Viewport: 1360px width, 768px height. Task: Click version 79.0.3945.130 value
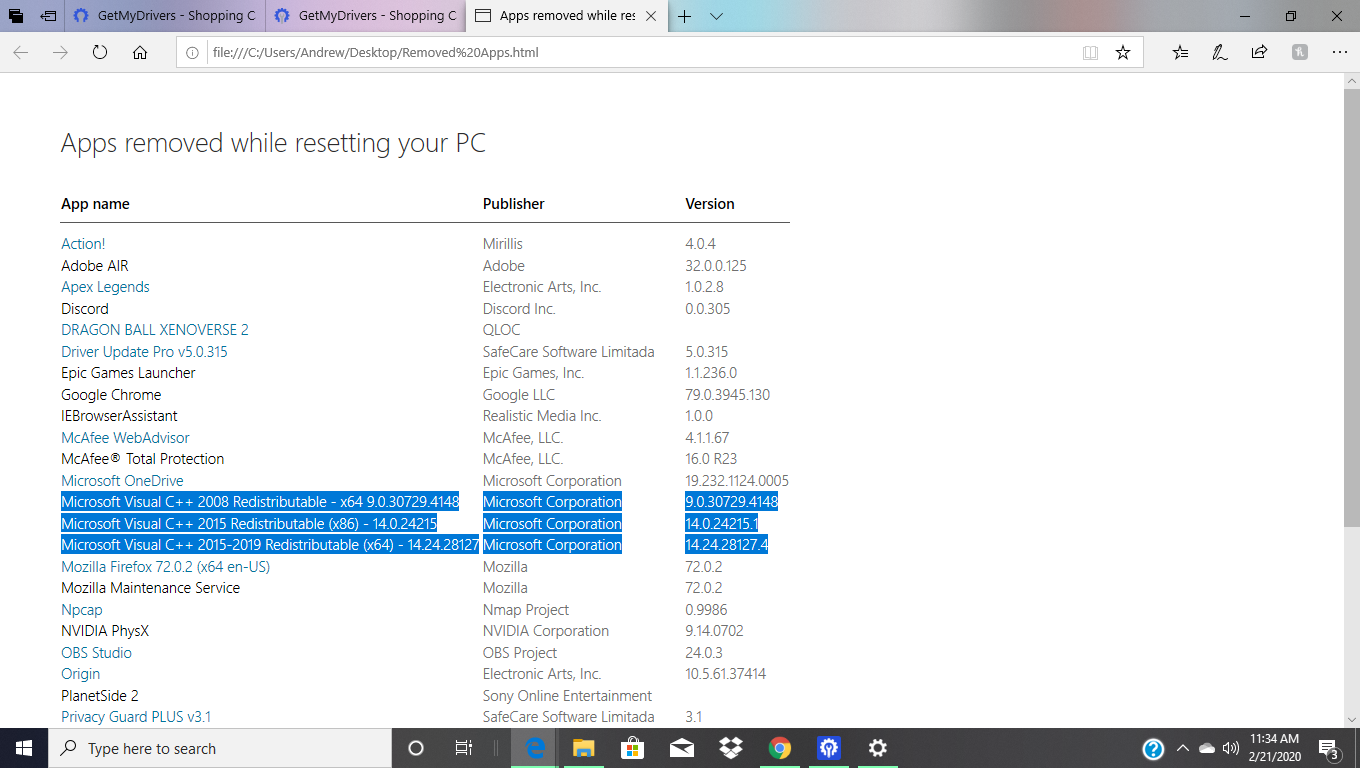click(728, 395)
